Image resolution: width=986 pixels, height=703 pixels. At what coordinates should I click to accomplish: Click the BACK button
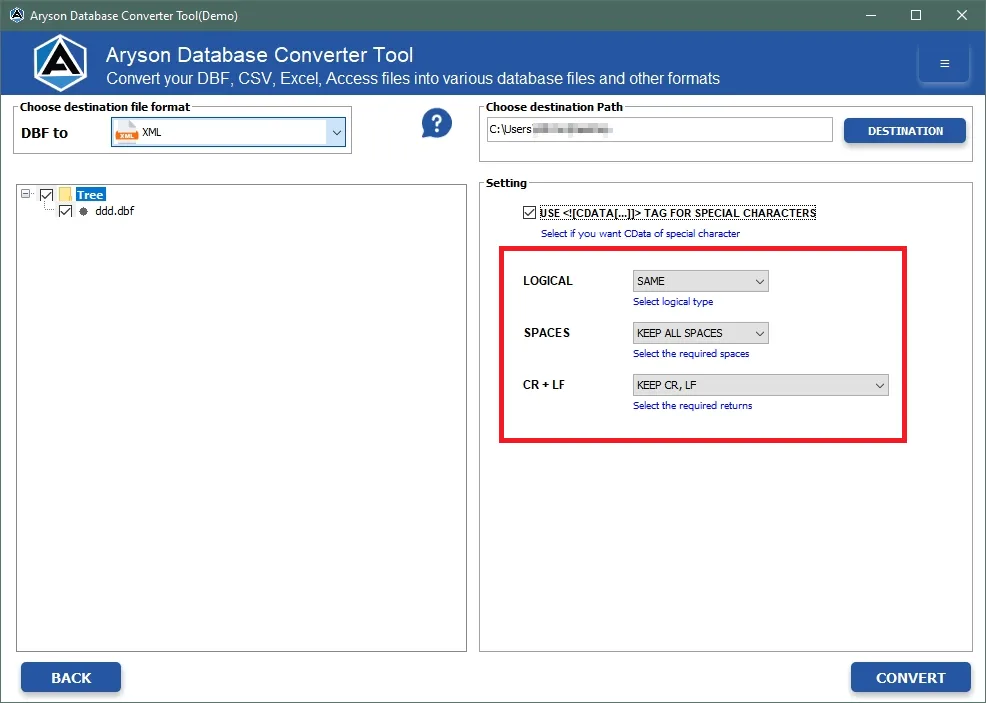click(71, 678)
